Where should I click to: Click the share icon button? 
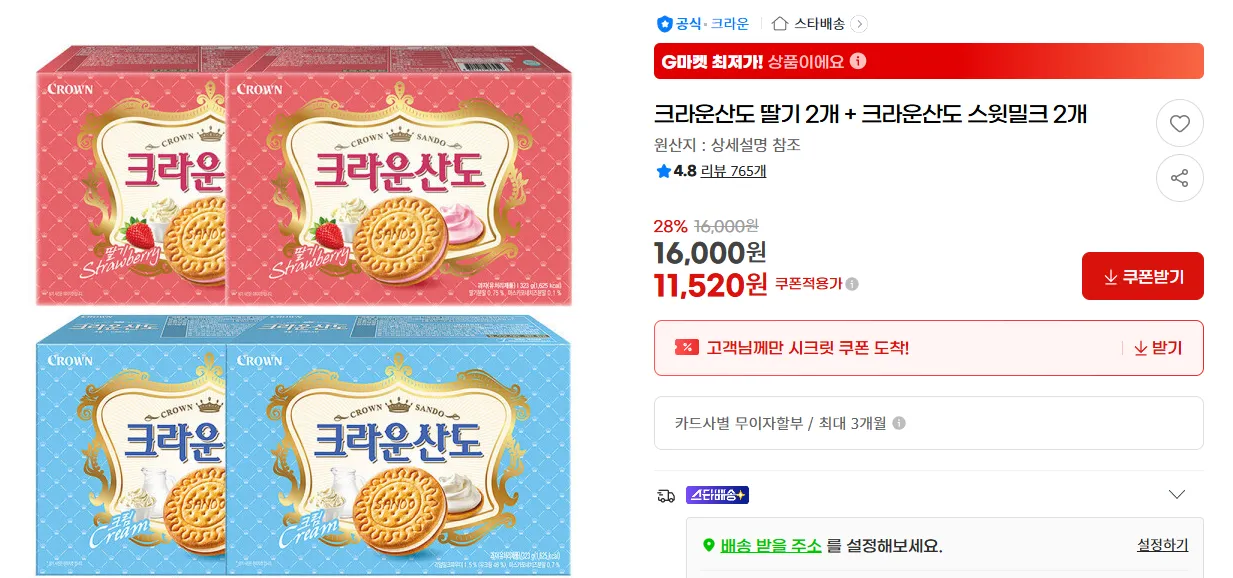coord(1180,179)
